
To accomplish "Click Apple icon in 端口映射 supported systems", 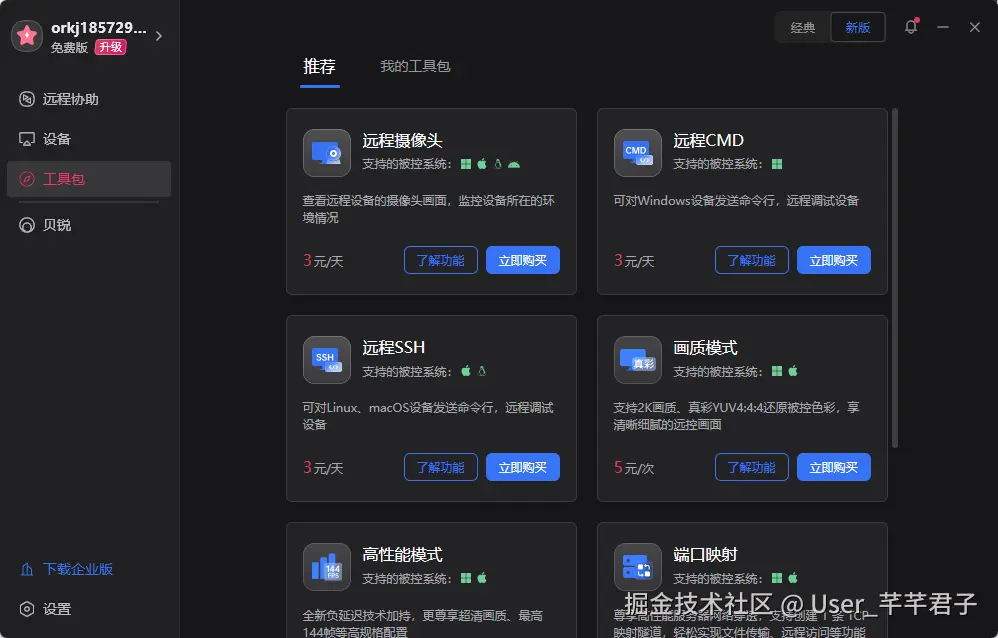I will 793,578.
